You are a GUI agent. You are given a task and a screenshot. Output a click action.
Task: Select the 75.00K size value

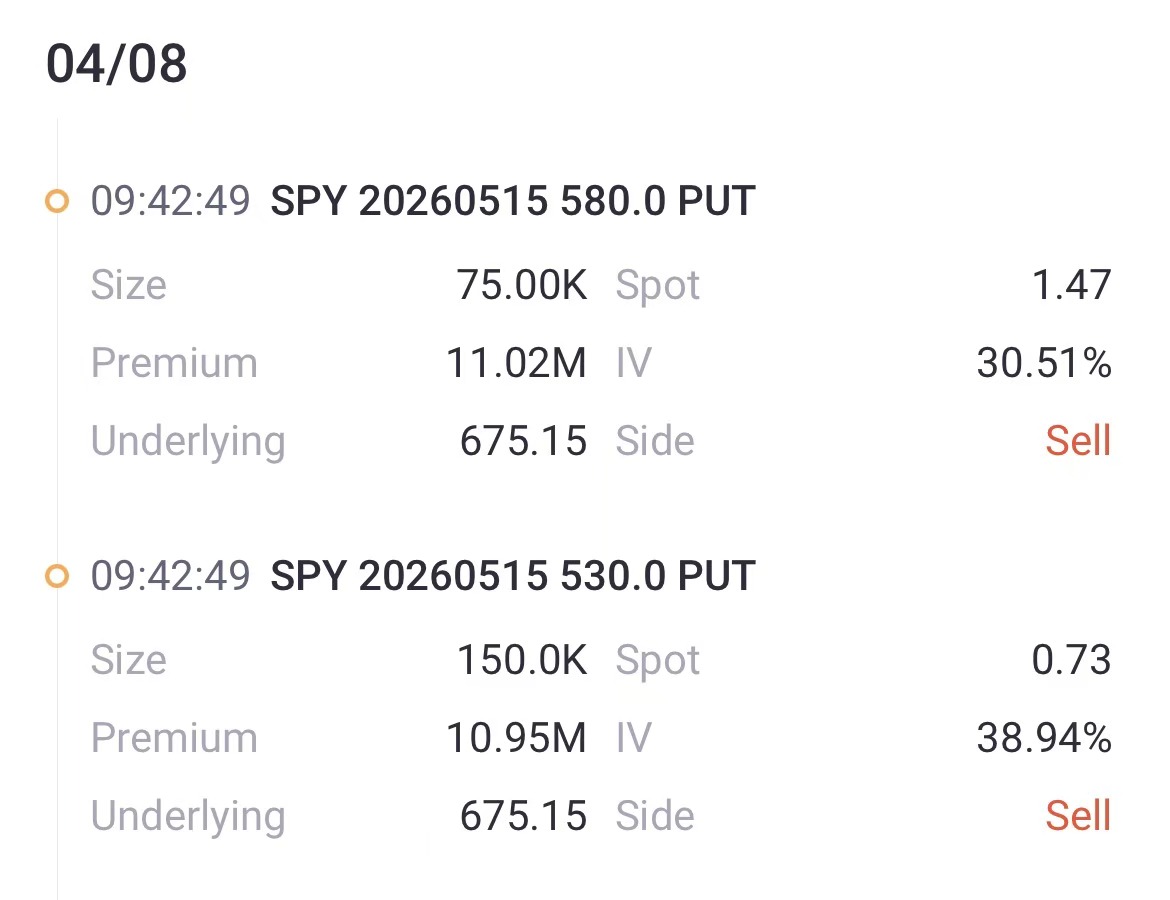coord(521,285)
